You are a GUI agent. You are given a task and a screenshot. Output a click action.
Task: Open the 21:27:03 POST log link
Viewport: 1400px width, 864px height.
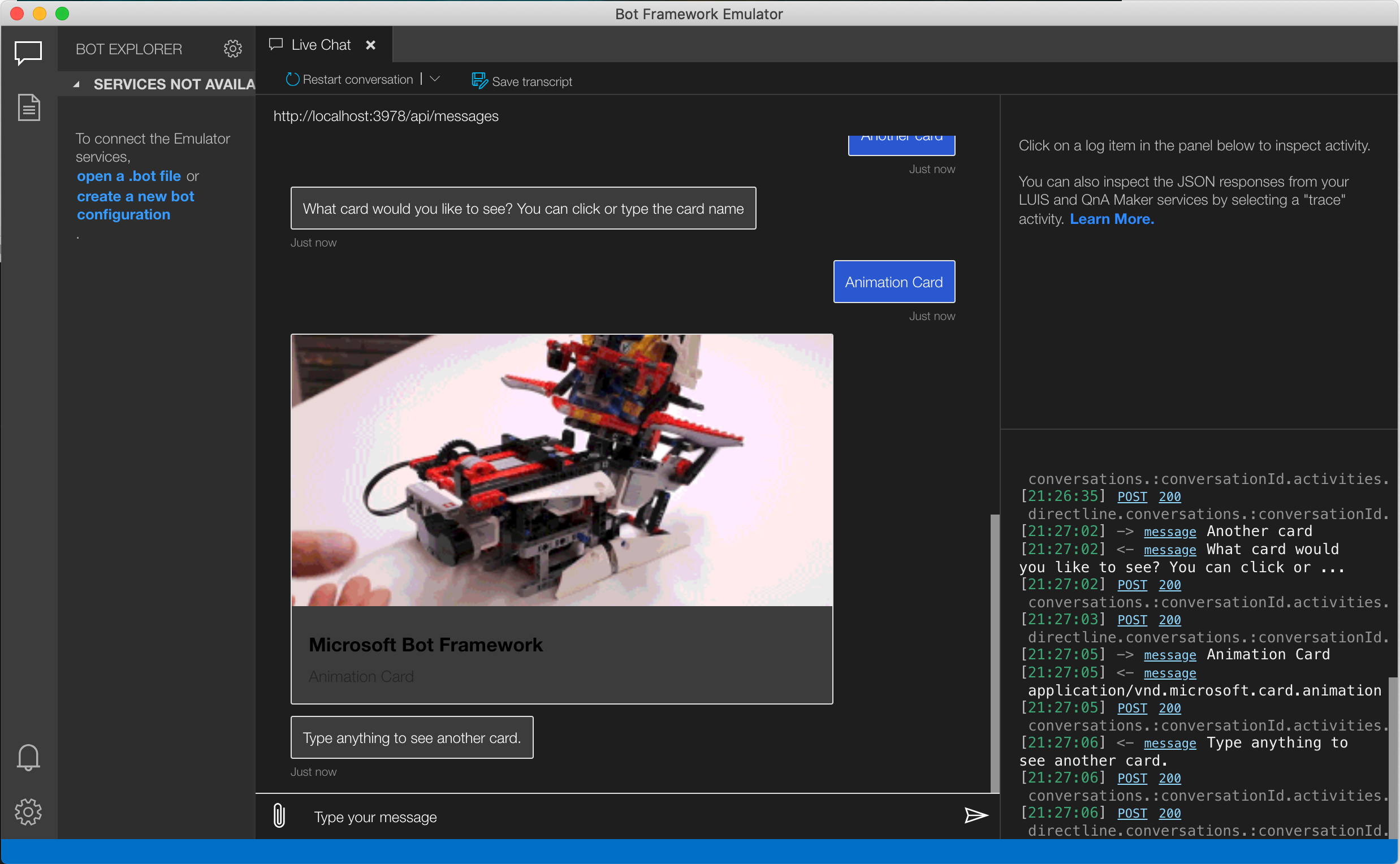click(1132, 620)
